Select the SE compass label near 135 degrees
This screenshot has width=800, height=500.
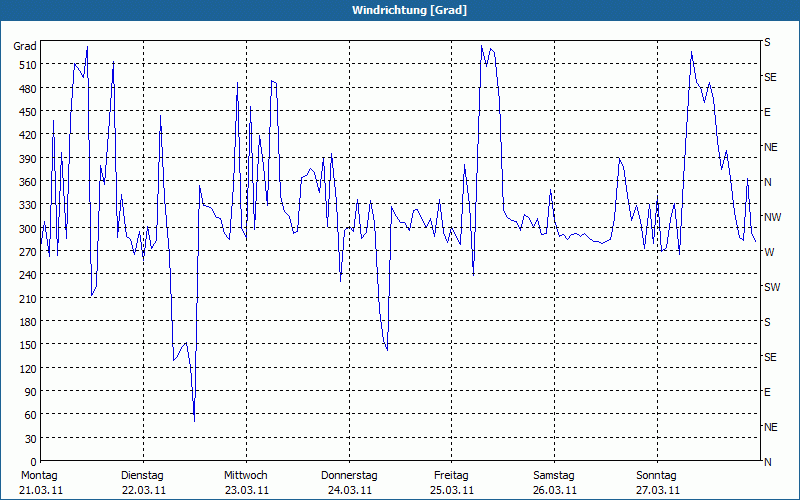(x=770, y=357)
